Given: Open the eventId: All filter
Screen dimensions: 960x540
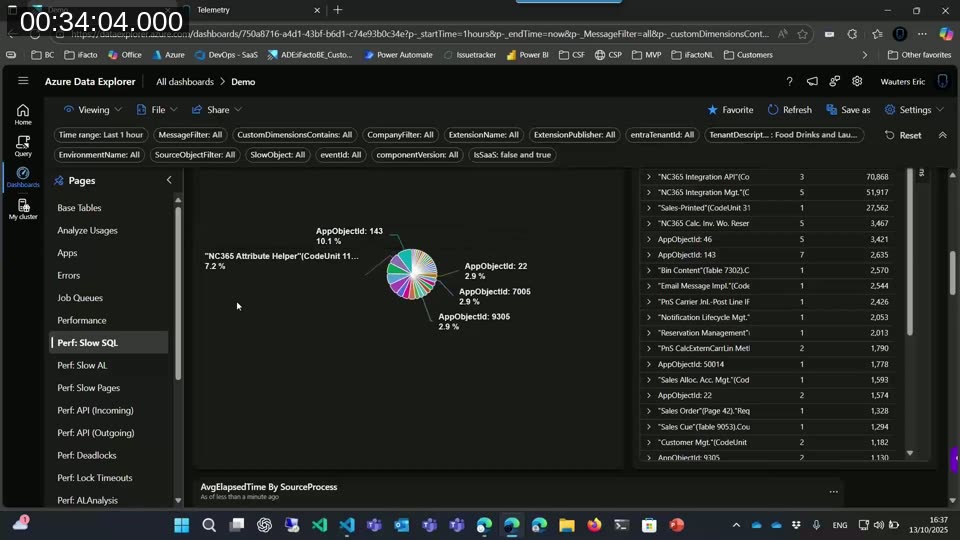Looking at the screenshot, I should (x=340, y=155).
